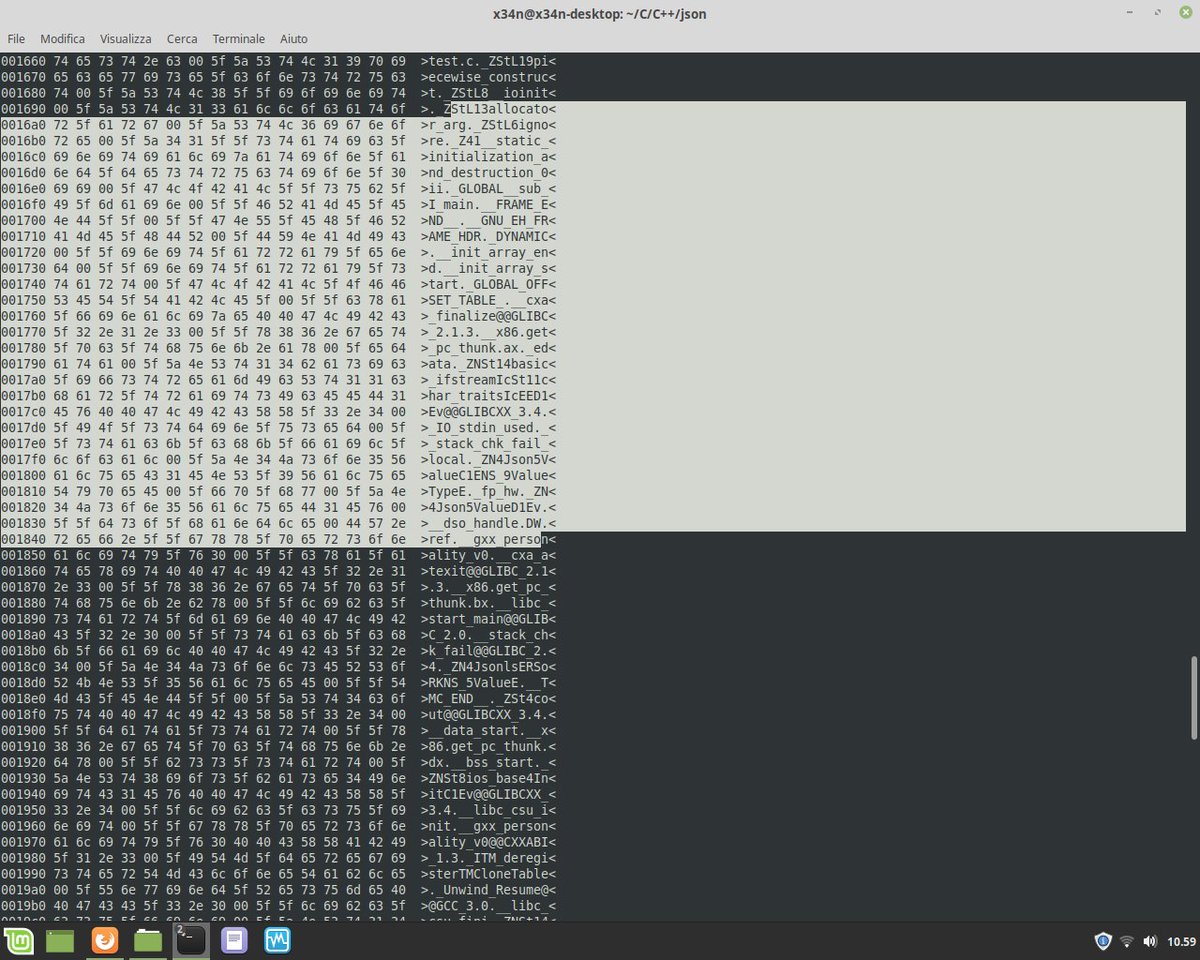Open the Modifica menu
This screenshot has width=1200, height=960.
point(62,38)
